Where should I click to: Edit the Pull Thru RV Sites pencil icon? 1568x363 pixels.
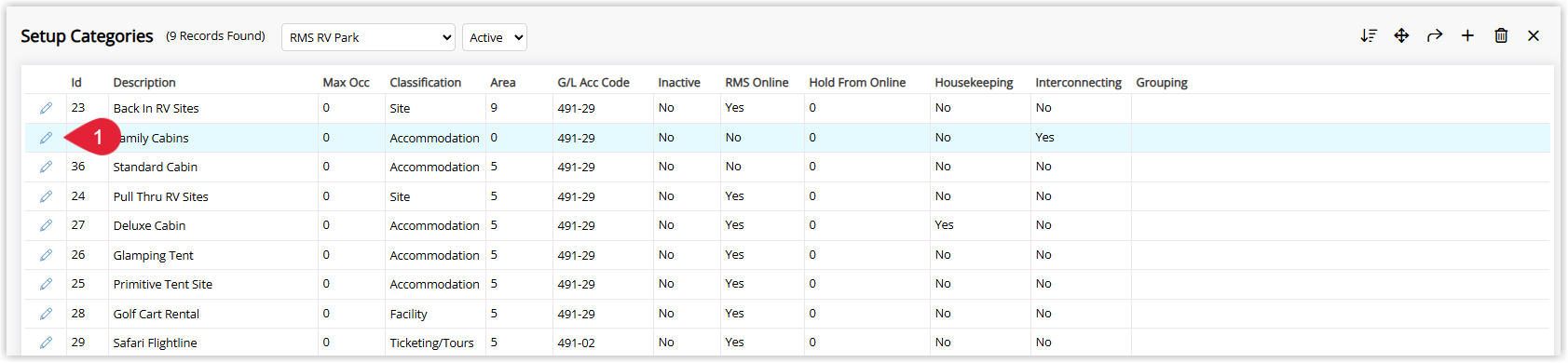[46, 196]
